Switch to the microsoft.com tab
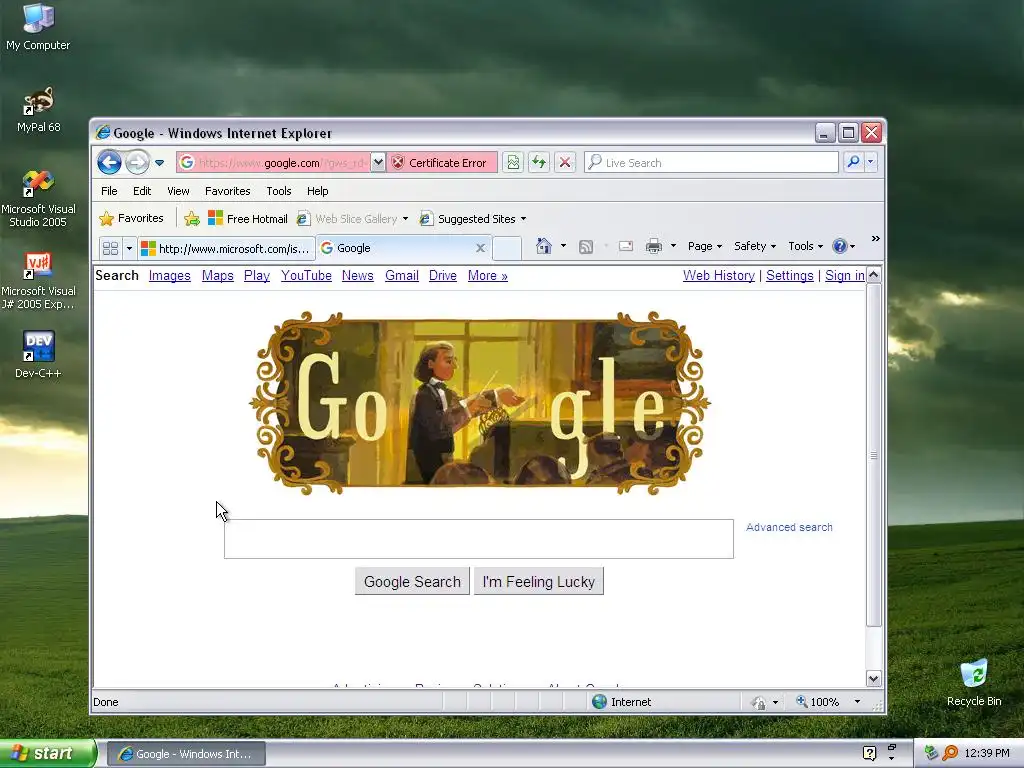Viewport: 1024px width, 768px height. point(226,248)
